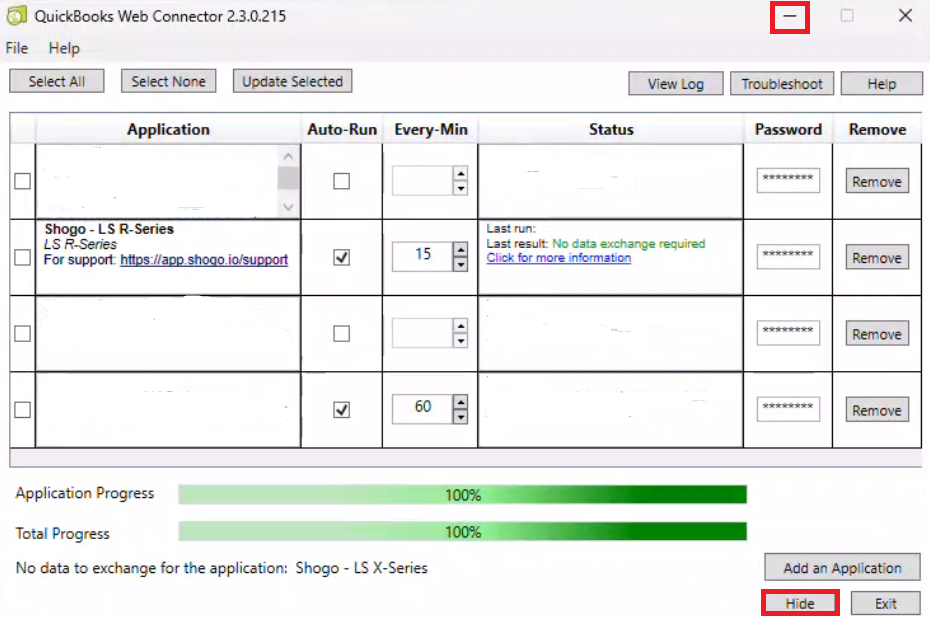Open the Click for more information link
This screenshot has width=930, height=617.
(559, 258)
